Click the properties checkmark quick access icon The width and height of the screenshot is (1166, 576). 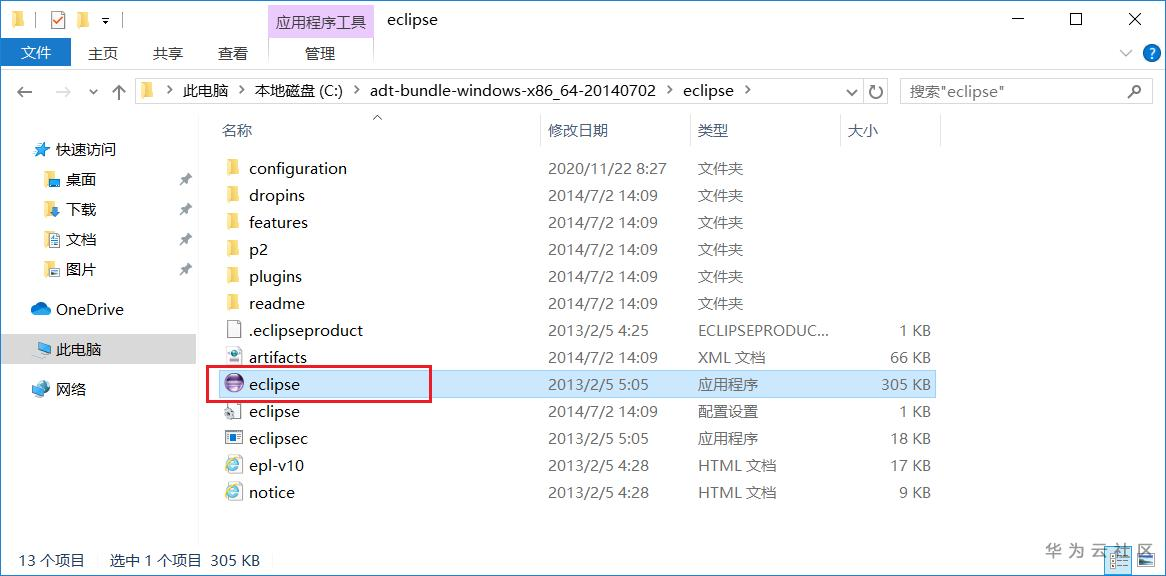58,20
